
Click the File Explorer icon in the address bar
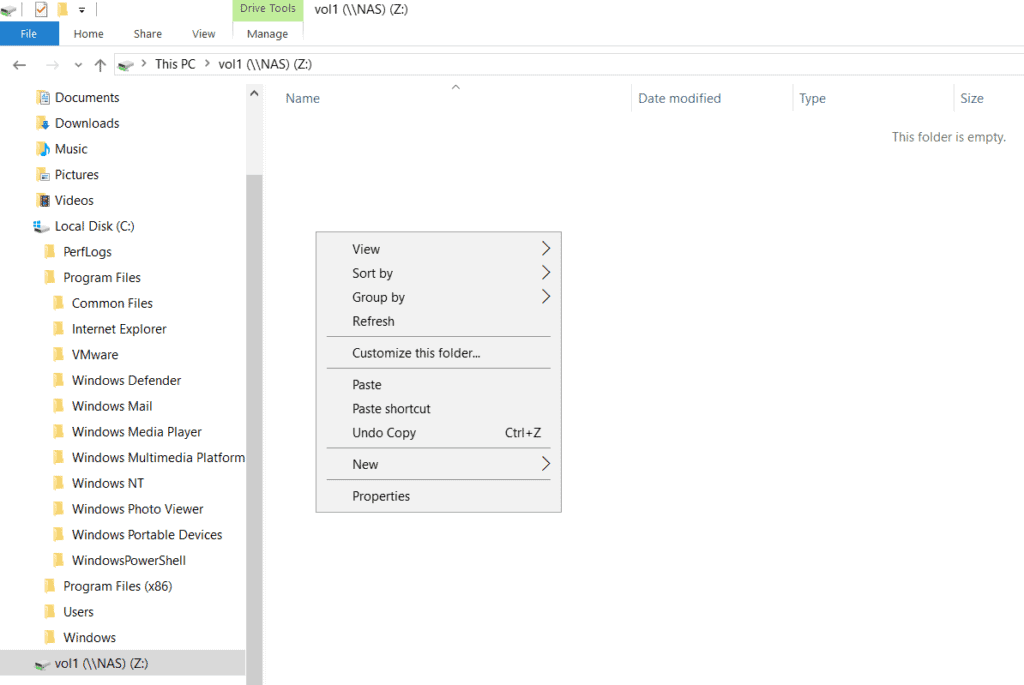[x=125, y=63]
